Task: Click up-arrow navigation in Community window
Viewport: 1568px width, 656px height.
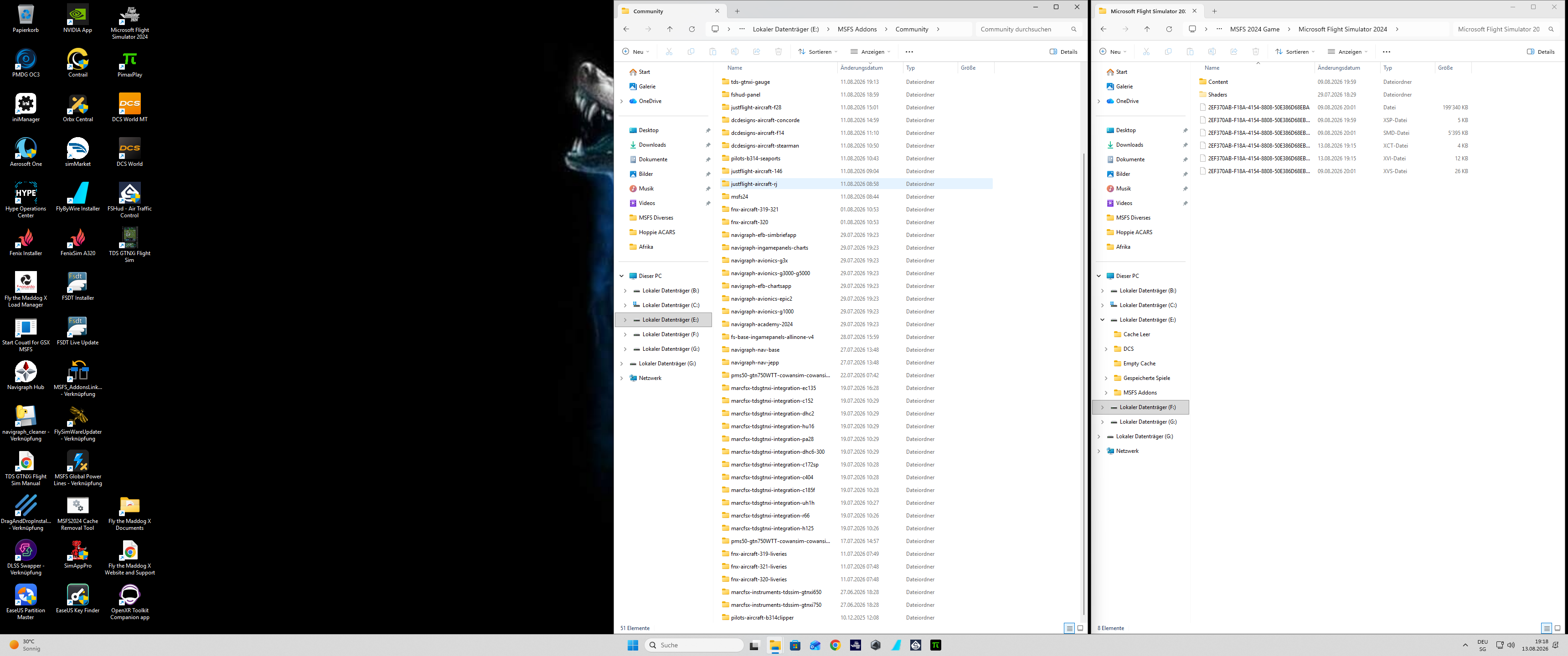Action: click(x=670, y=29)
